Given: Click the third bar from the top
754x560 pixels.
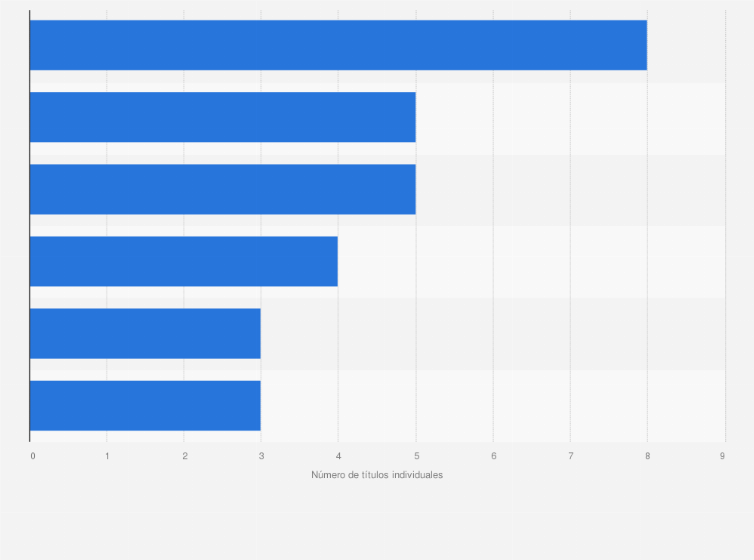Looking at the screenshot, I should point(222,189).
